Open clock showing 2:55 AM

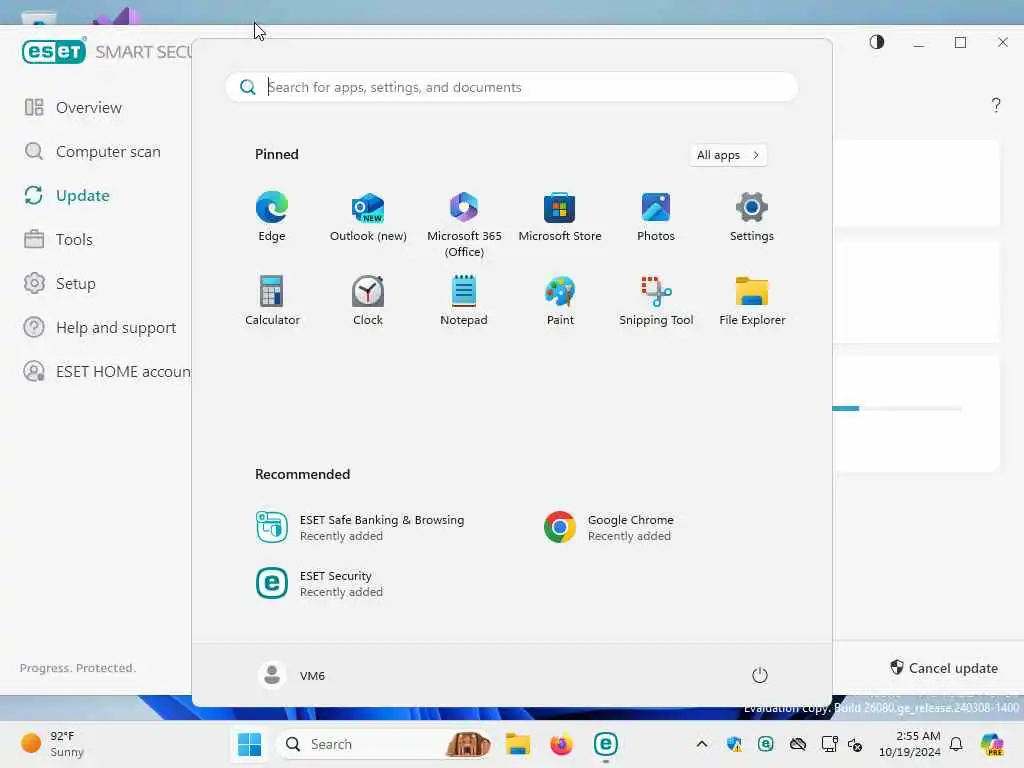(x=909, y=744)
